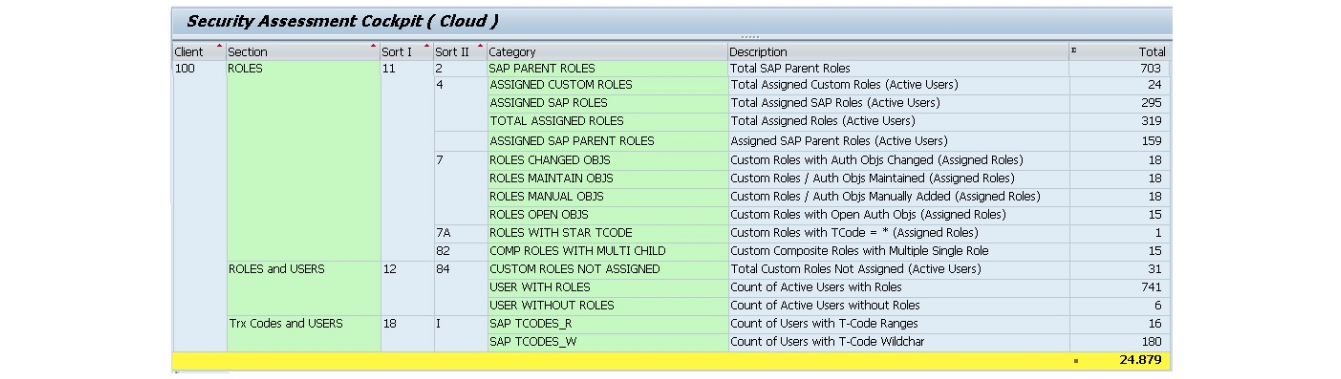Screen dimensions: 1341x379
Task: Select the SAP TCODES_W category cell
Action: (607, 342)
